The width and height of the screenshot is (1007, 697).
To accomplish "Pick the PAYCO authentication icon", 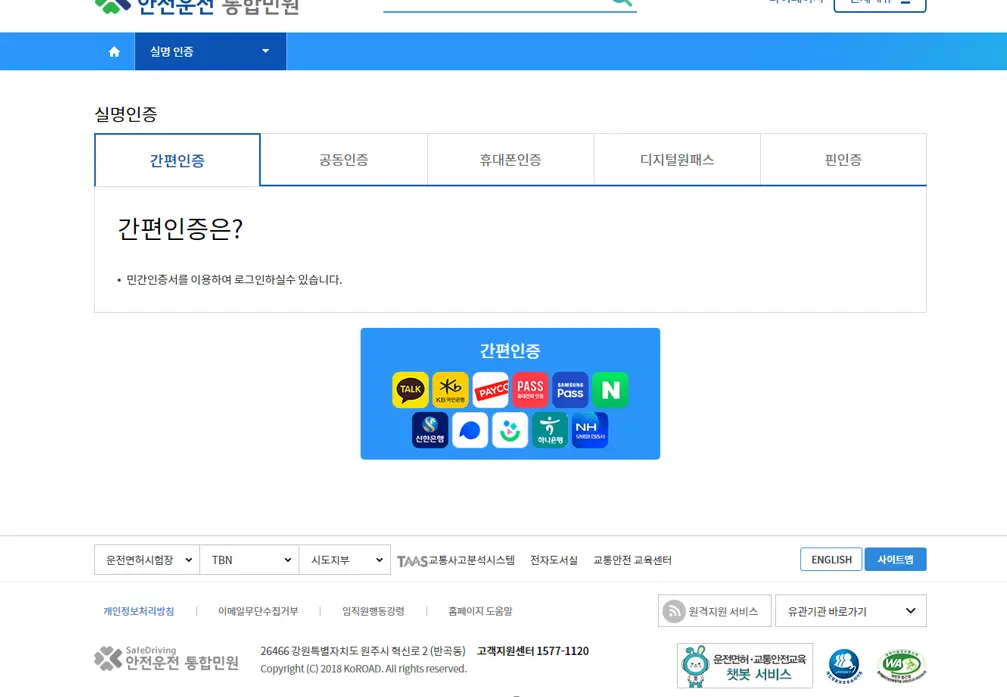I will (491, 390).
